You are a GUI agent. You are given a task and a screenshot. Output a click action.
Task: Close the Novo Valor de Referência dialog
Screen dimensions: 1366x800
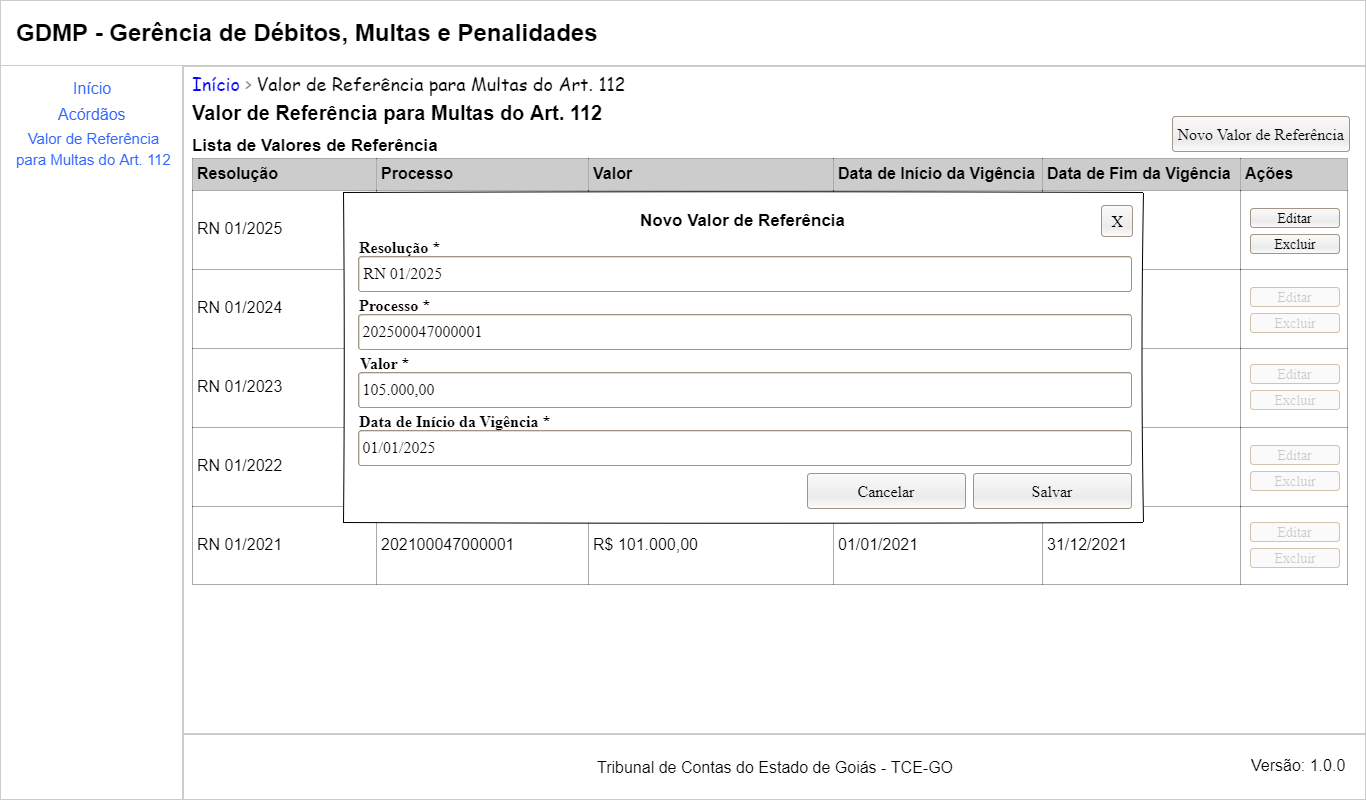[x=1116, y=221]
